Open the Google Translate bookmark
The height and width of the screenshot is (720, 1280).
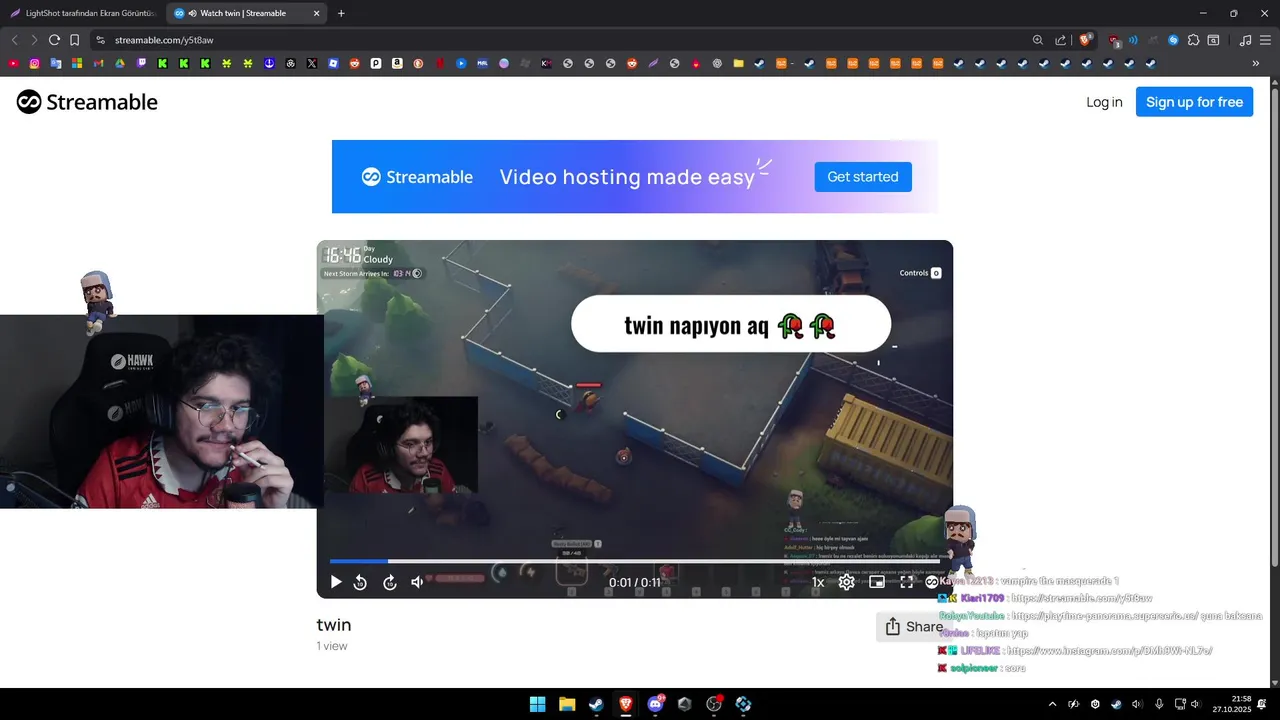coord(56,63)
